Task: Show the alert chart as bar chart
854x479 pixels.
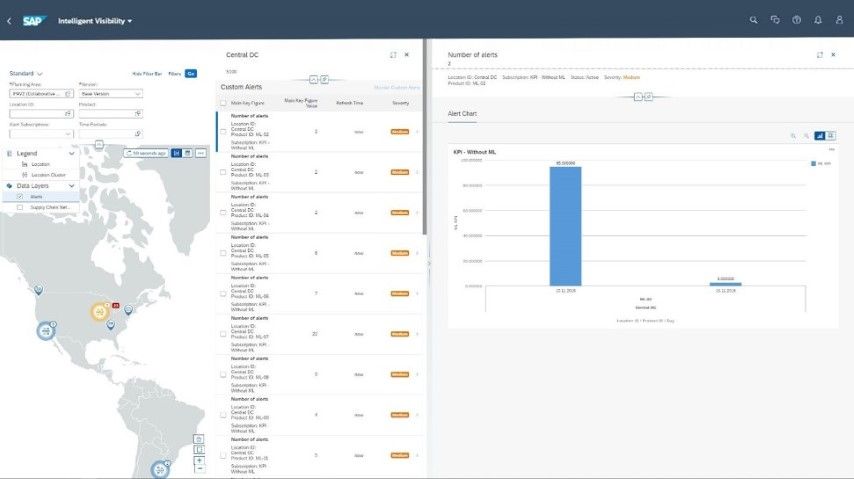Action: coord(820,136)
